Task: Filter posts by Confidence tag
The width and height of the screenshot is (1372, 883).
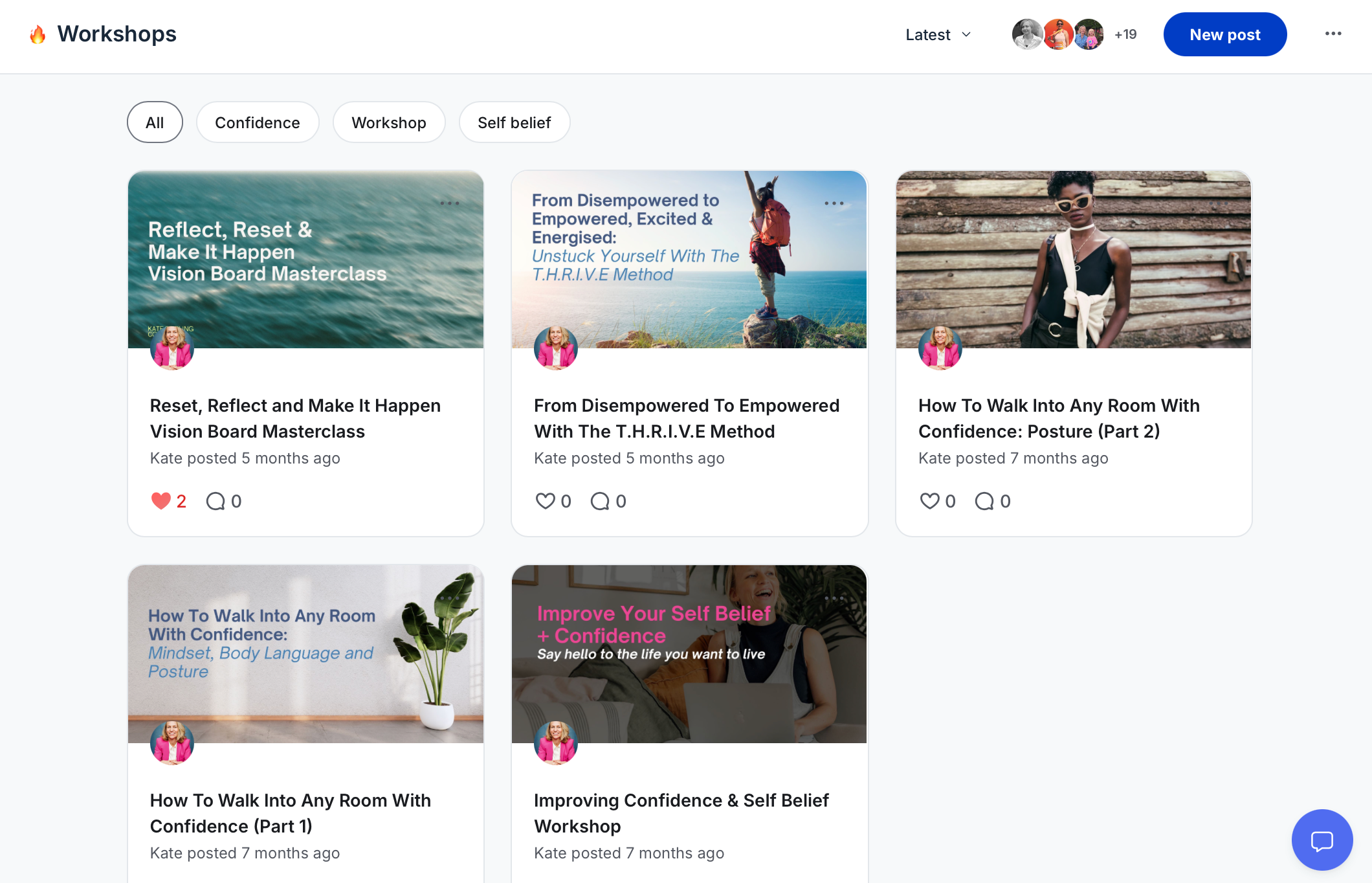Action: pyautogui.click(x=257, y=122)
